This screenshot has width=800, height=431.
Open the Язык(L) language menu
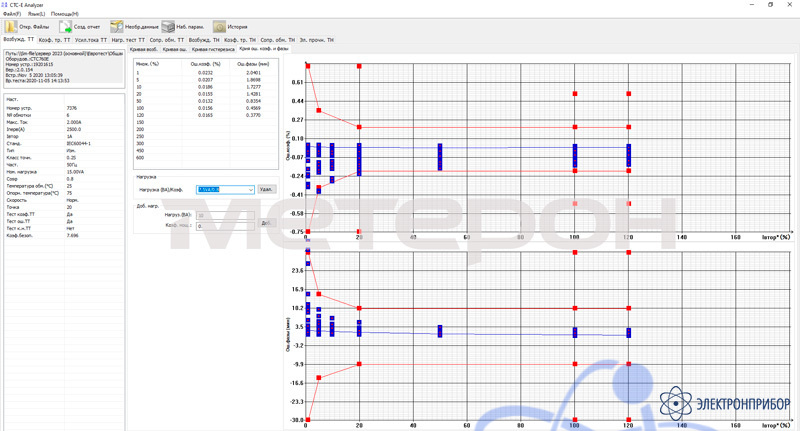pos(36,14)
